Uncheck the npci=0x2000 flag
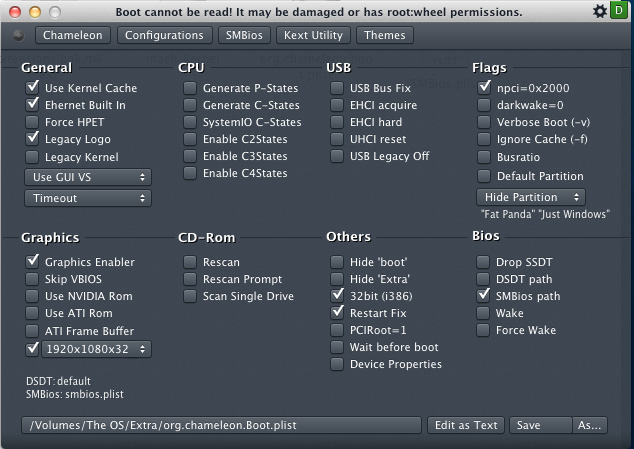634x449 pixels. pos(484,87)
